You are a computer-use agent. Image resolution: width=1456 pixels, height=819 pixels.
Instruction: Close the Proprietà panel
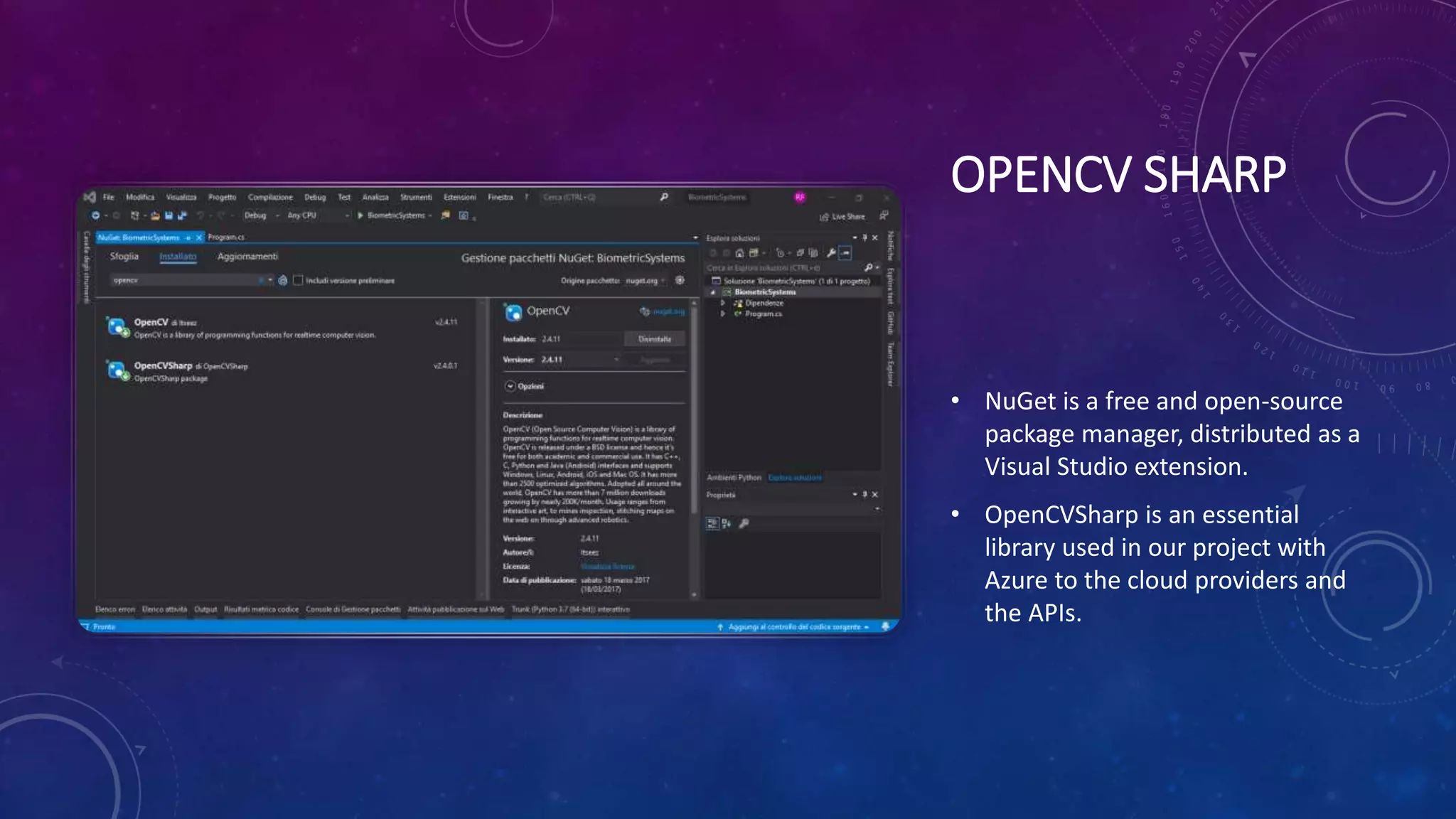click(875, 494)
